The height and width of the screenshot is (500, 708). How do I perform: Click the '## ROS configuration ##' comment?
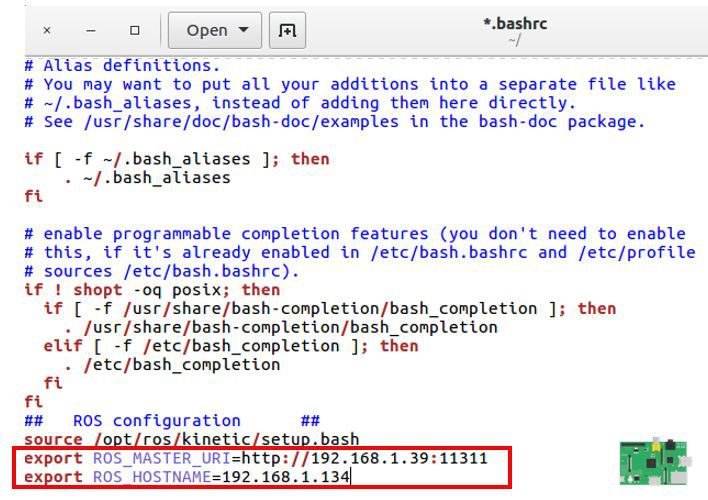172,421
